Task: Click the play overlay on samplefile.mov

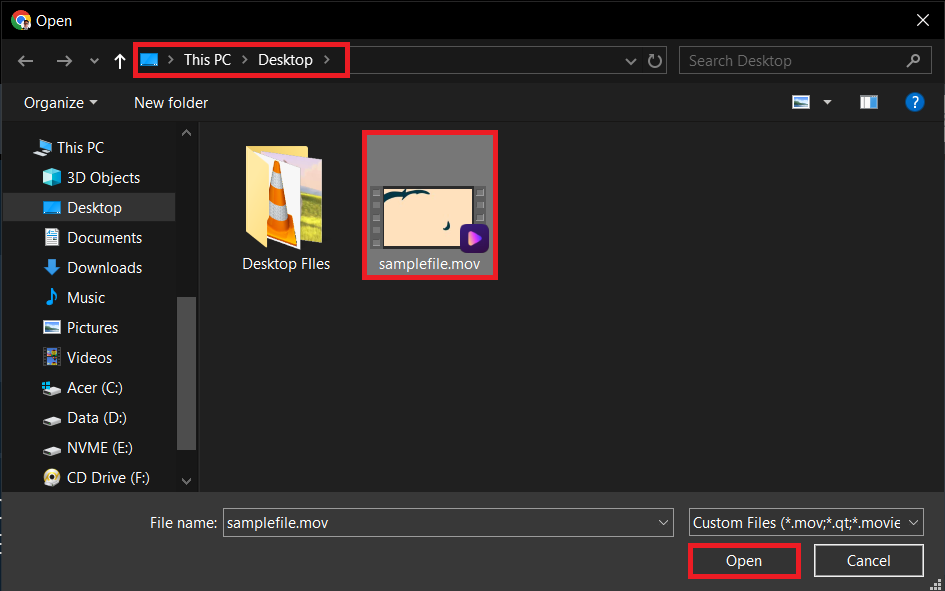Action: click(473, 239)
